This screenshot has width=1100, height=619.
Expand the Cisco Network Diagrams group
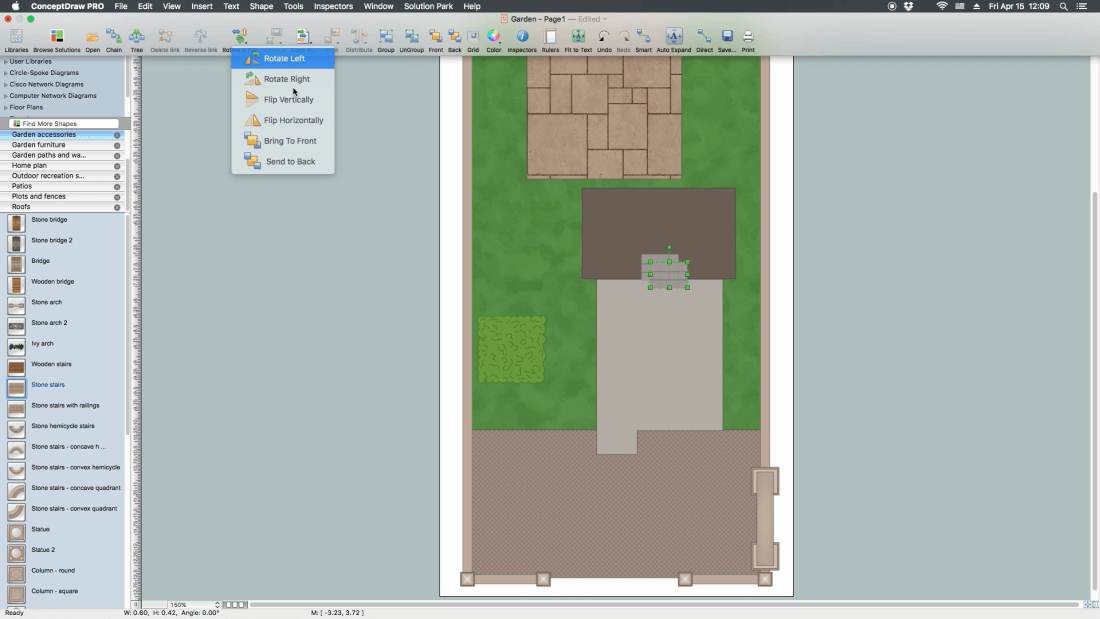tap(46, 84)
